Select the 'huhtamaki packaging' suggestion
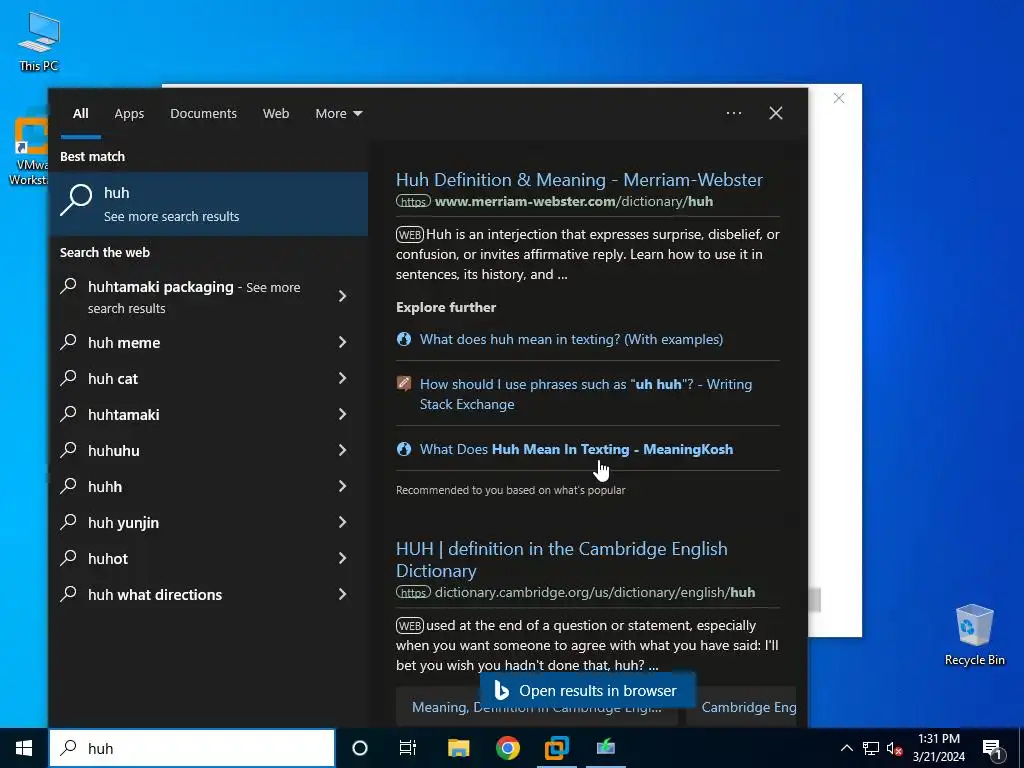The height and width of the screenshot is (768, 1024). tap(194, 297)
